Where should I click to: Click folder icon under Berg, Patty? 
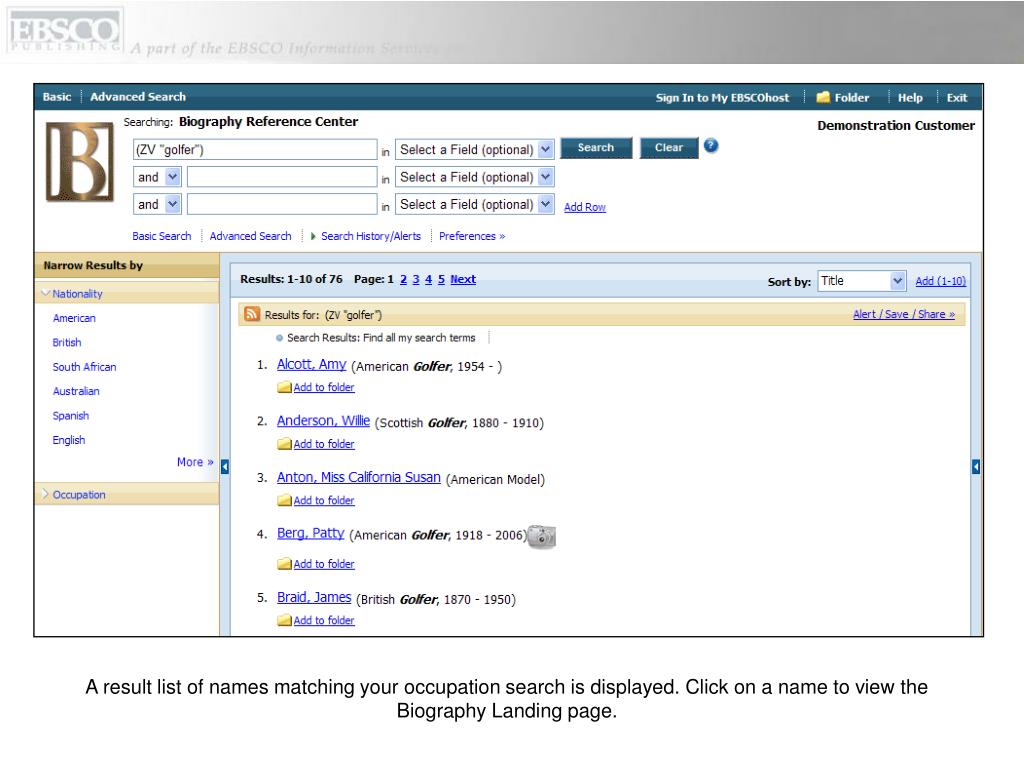(284, 564)
